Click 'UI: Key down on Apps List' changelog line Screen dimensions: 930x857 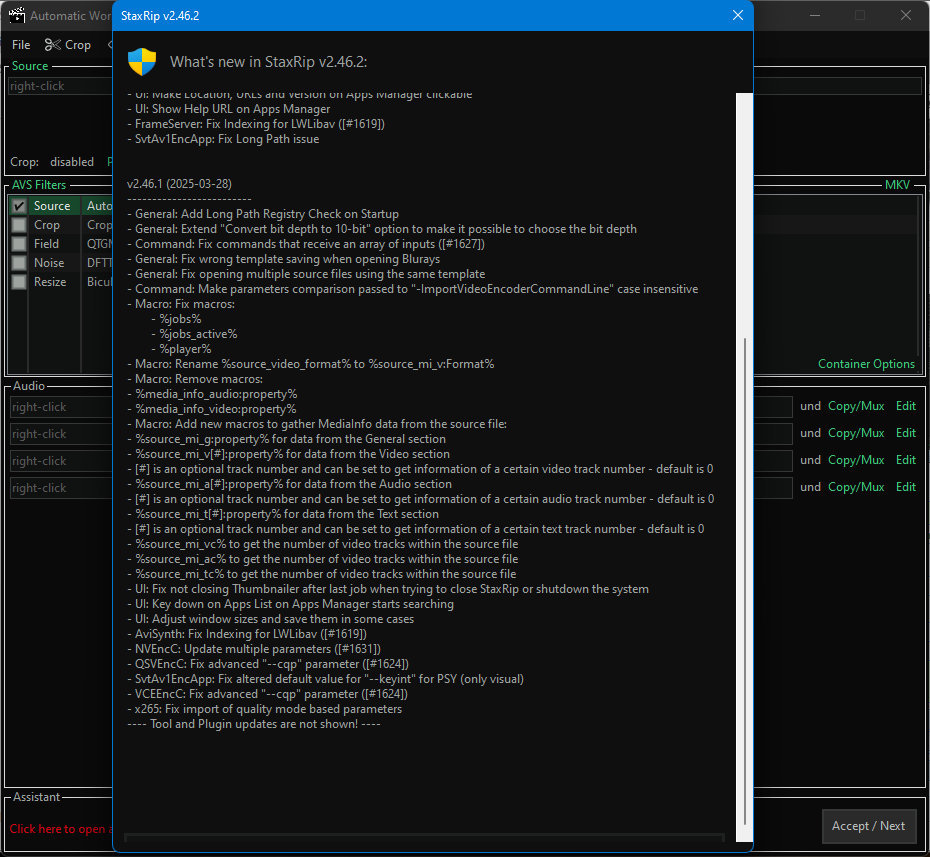[x=291, y=604]
